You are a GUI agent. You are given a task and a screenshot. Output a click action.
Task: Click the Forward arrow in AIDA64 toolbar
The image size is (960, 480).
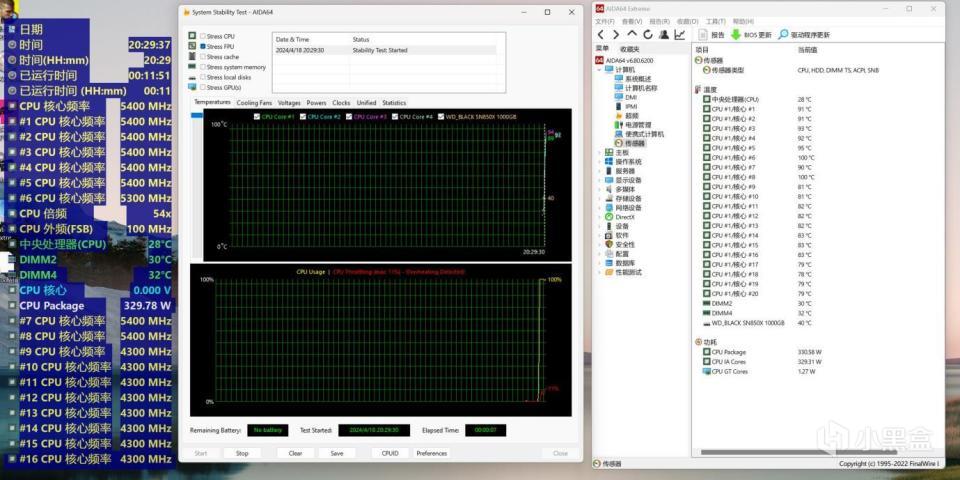coord(615,35)
